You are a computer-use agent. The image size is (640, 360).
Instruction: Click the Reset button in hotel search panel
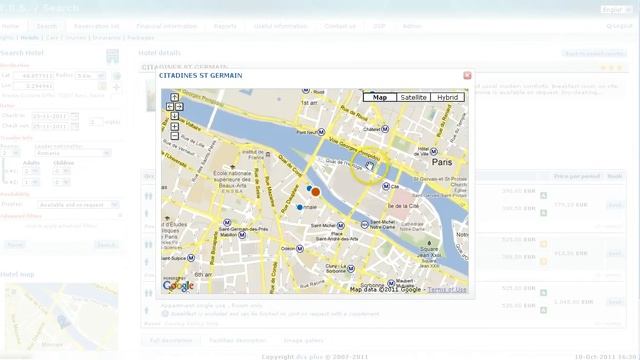click(x=15, y=245)
